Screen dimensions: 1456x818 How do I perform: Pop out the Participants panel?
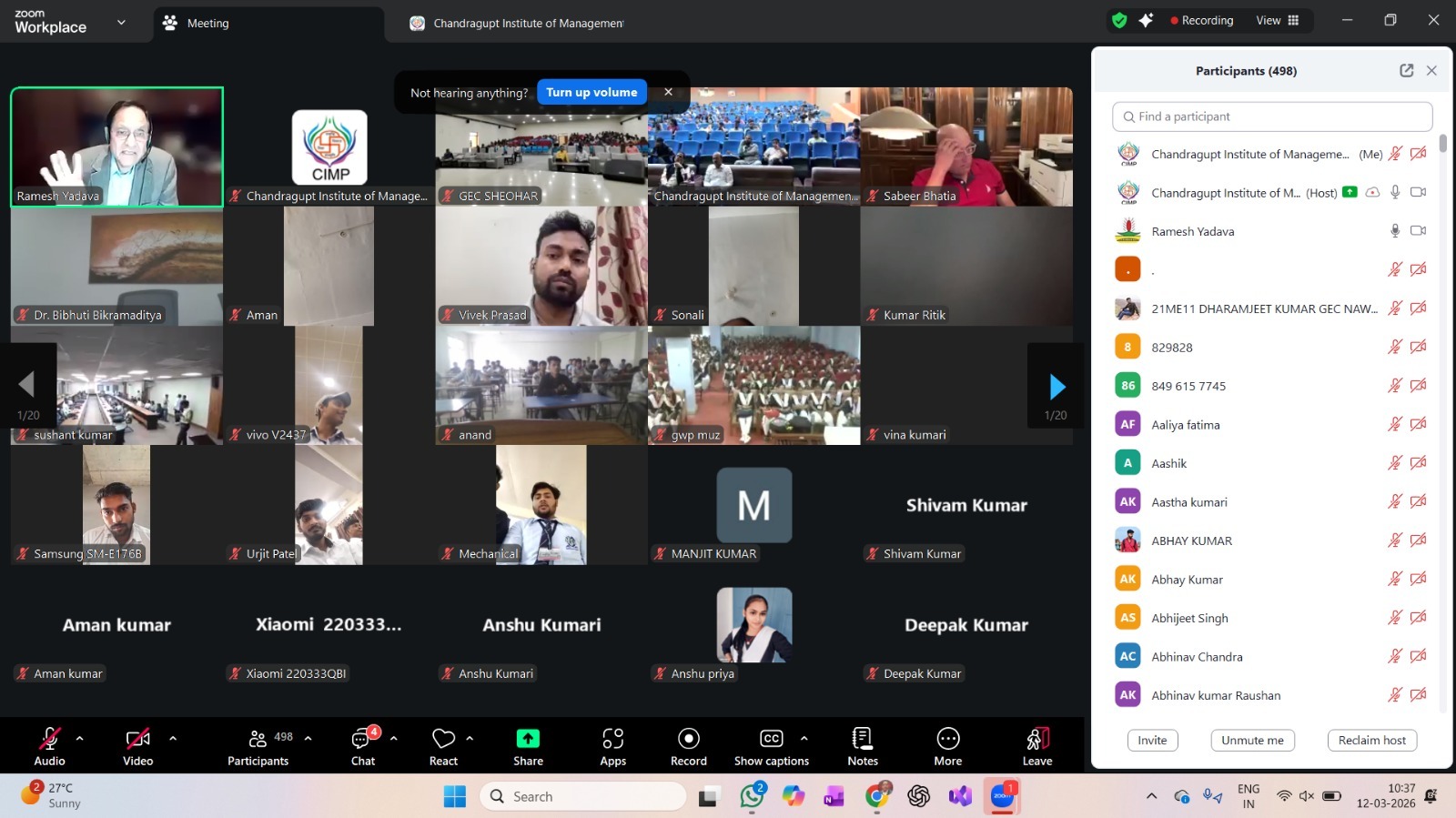(x=1406, y=71)
